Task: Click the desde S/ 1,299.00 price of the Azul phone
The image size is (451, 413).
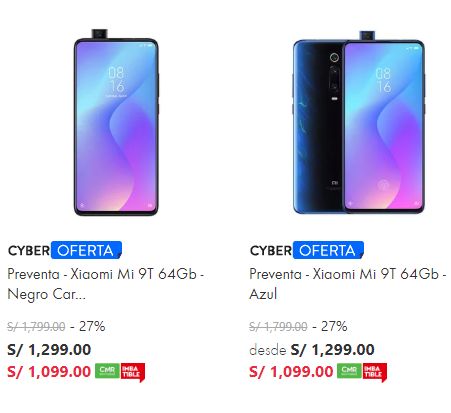Action: point(312,350)
